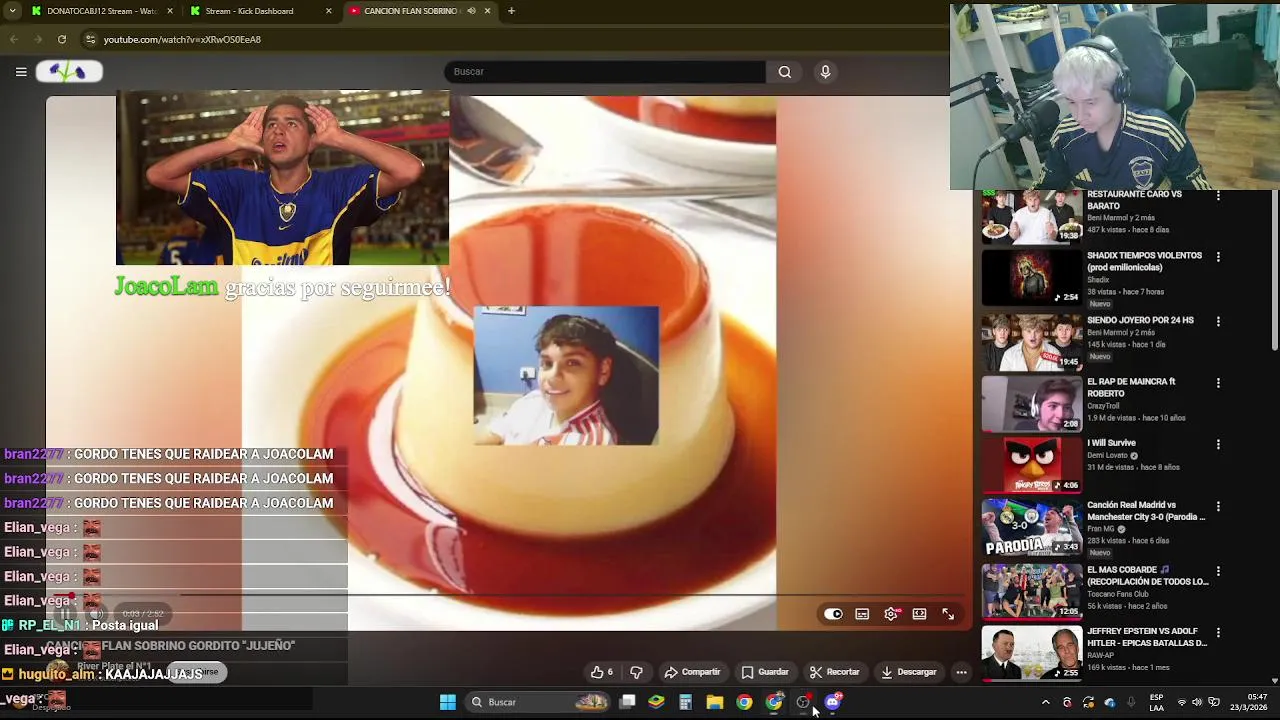Open options menu for SIENDO JOYERO video
This screenshot has height=720, width=1280.
coord(1218,321)
